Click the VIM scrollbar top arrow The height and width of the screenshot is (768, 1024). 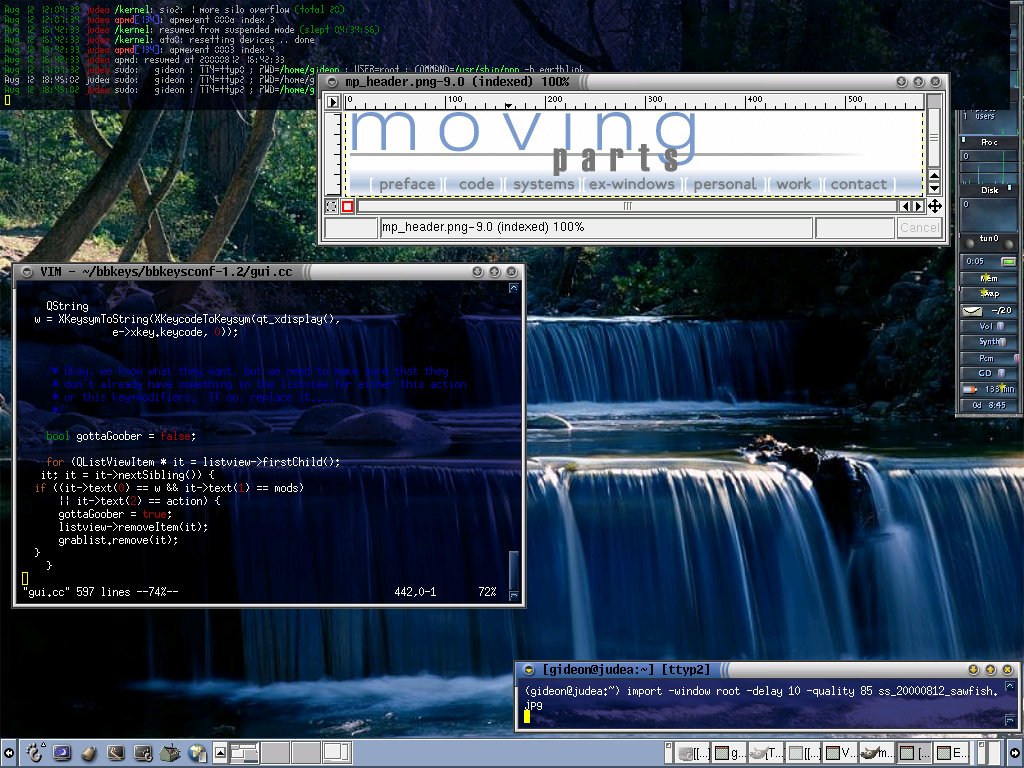tap(514, 288)
